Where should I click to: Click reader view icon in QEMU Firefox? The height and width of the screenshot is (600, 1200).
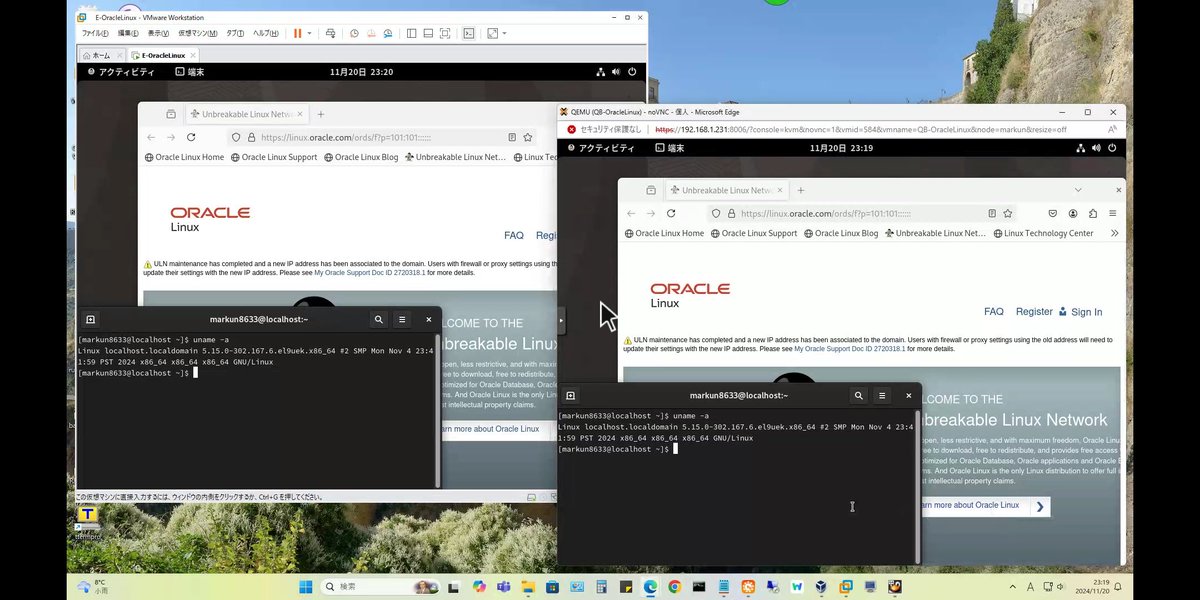pyautogui.click(x=992, y=213)
